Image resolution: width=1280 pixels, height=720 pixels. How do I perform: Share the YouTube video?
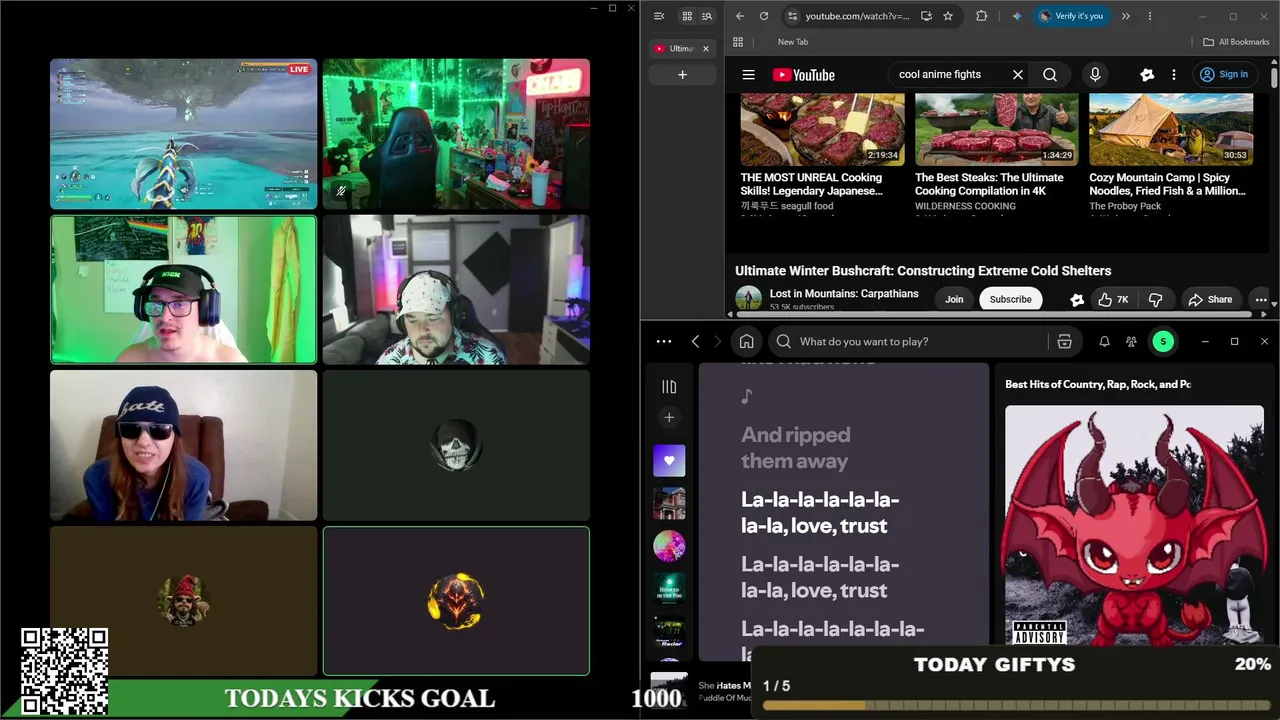click(1210, 299)
